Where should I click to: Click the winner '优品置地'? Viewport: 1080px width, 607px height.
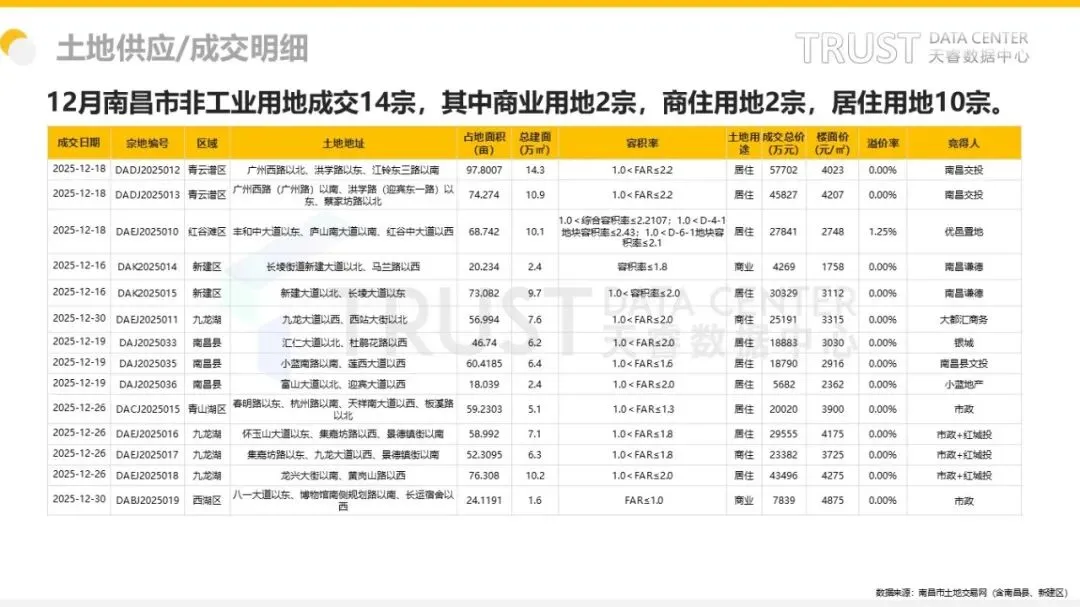964,232
